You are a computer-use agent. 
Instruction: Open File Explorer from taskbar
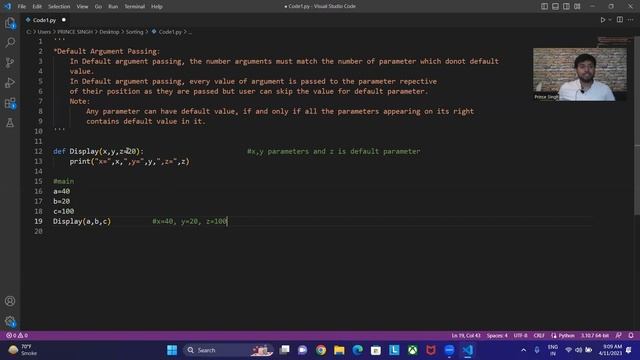(339, 350)
